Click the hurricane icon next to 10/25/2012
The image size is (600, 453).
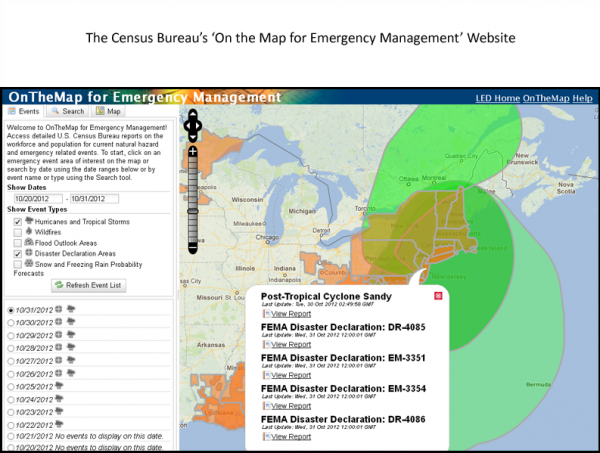coord(59,385)
